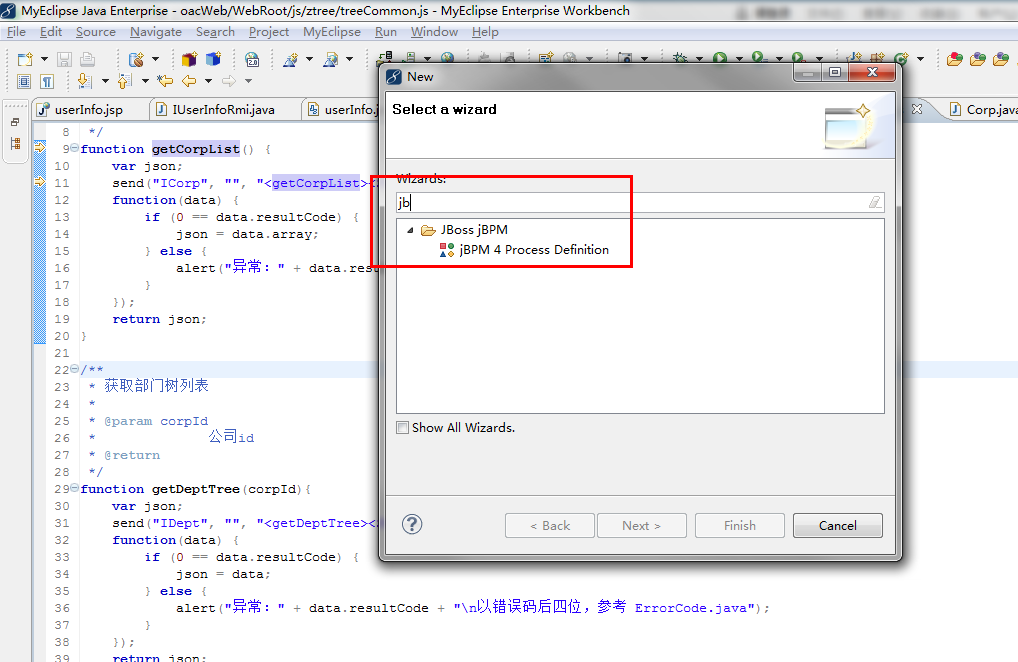Click the blue flask new wizard icon
This screenshot has height=662, width=1018.
pyautogui.click(x=290, y=60)
